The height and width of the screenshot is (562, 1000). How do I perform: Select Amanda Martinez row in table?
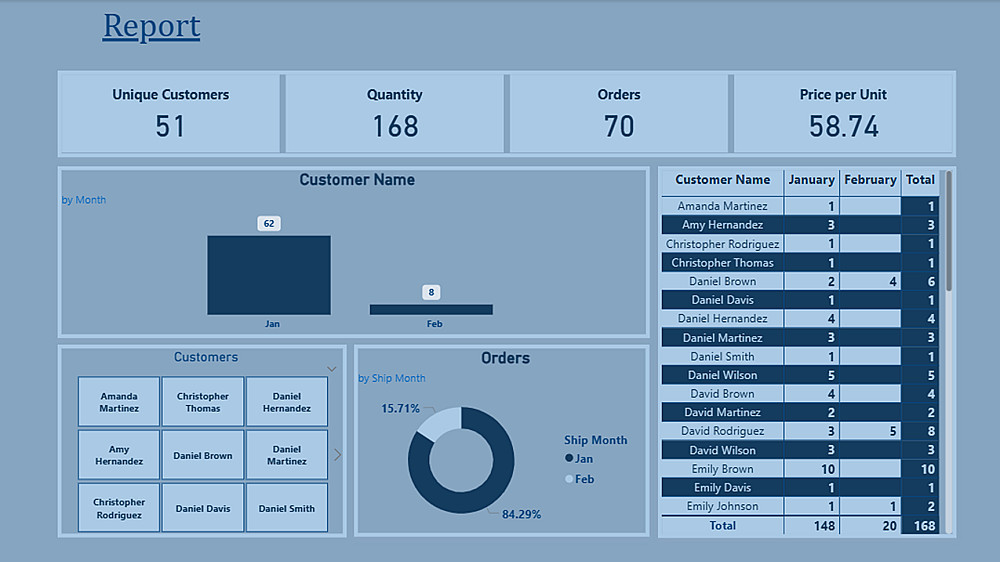click(x=800, y=206)
